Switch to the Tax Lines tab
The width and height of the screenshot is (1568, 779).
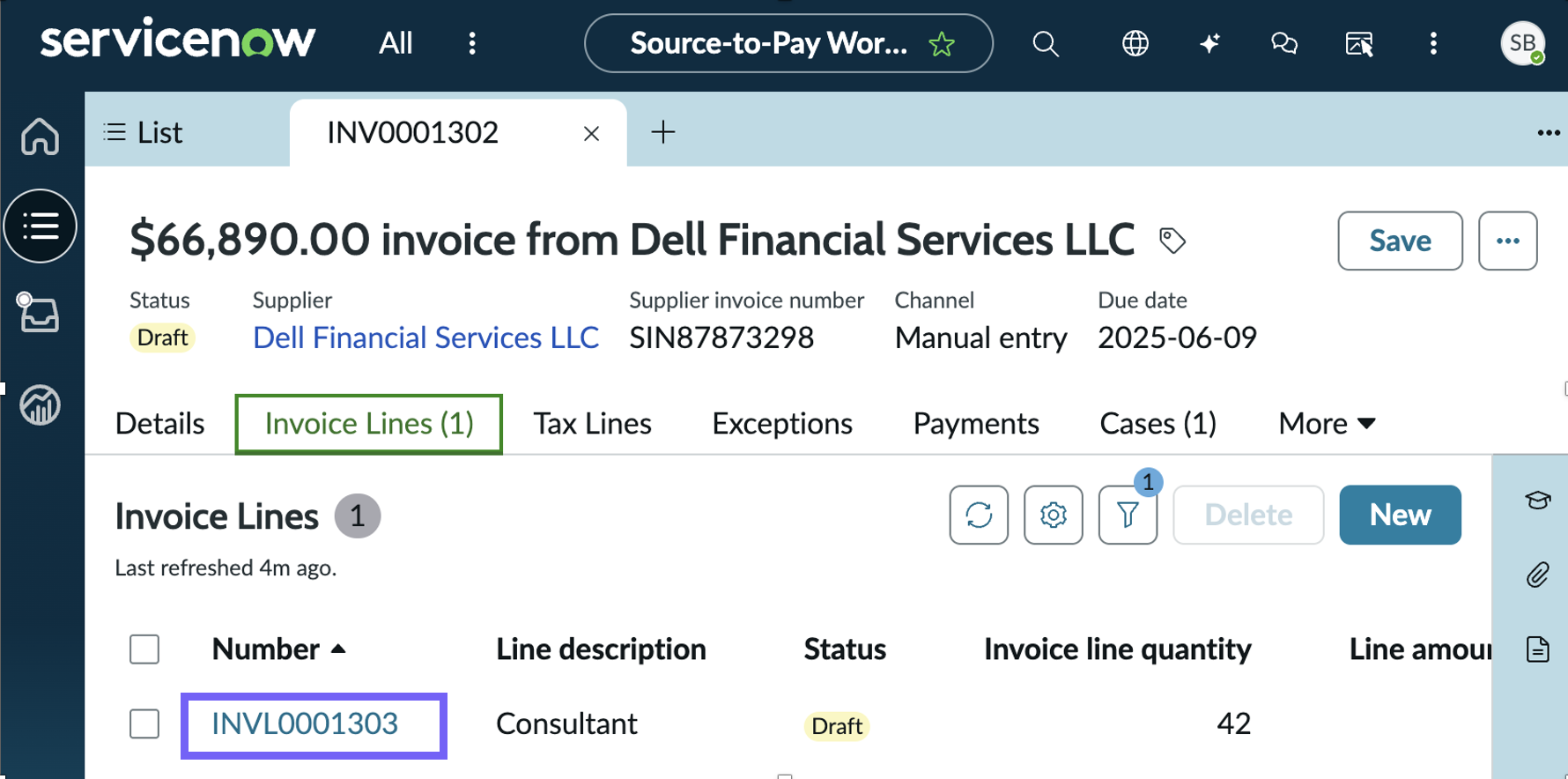click(592, 424)
